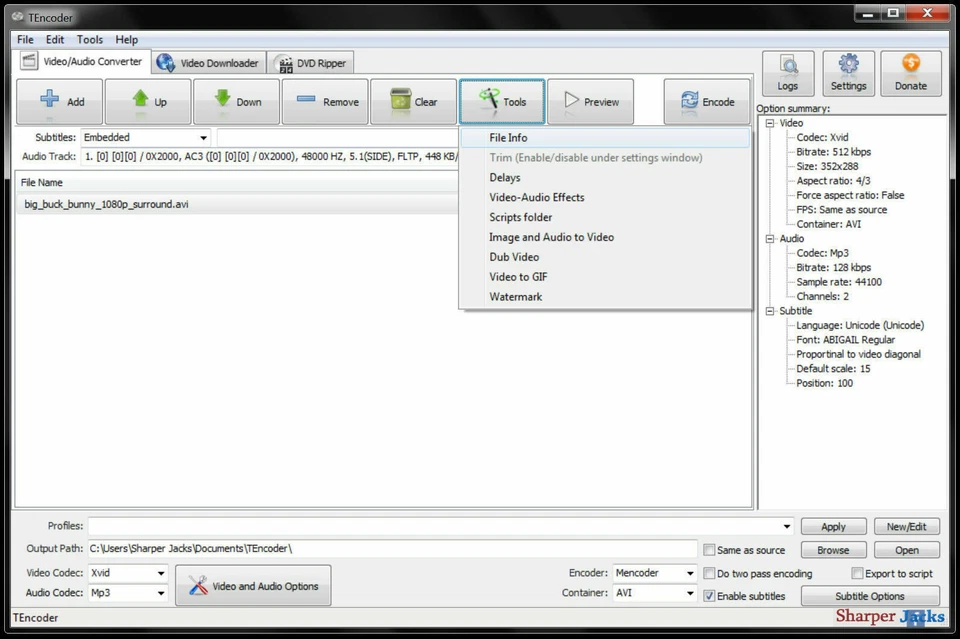This screenshot has height=639, width=960.
Task: Toggle Same as source output path
Action: (709, 549)
